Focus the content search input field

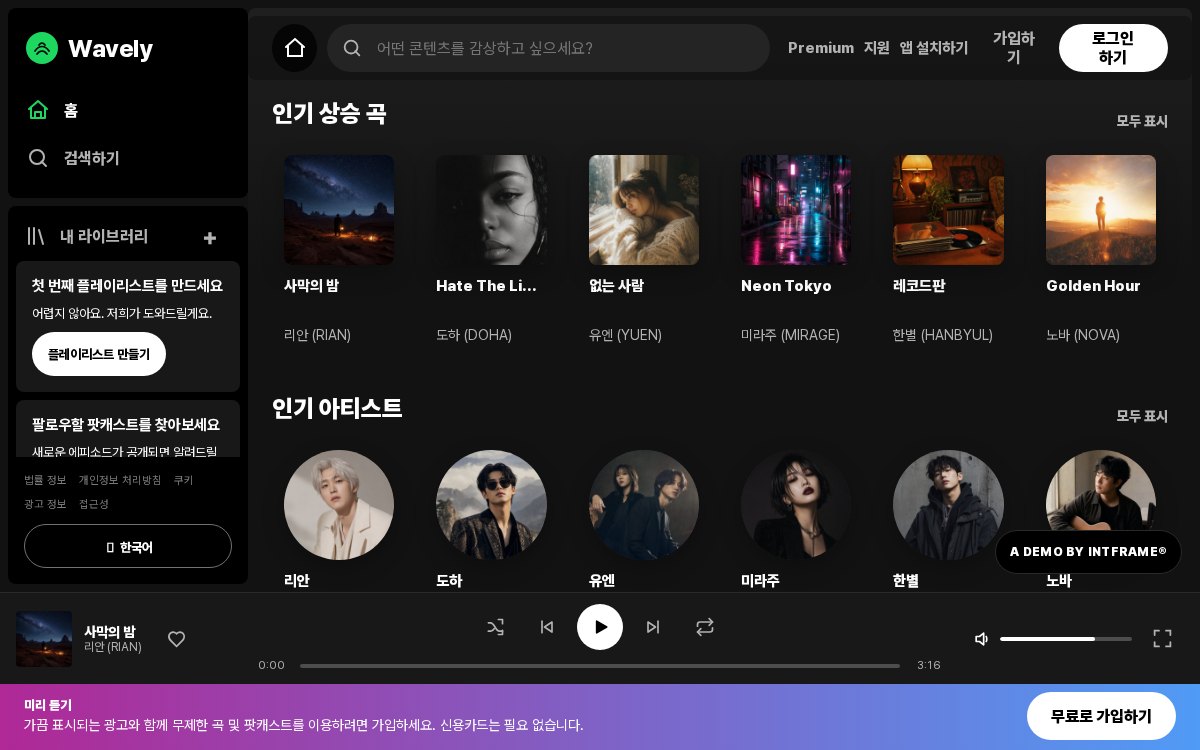click(548, 48)
